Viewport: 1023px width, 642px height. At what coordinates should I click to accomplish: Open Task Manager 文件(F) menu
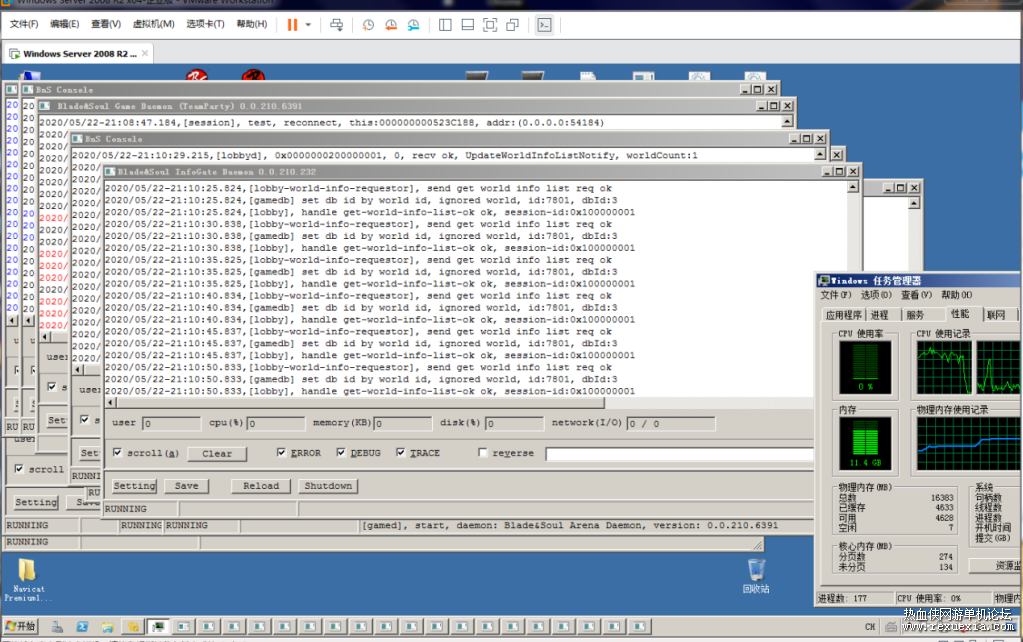(836, 295)
